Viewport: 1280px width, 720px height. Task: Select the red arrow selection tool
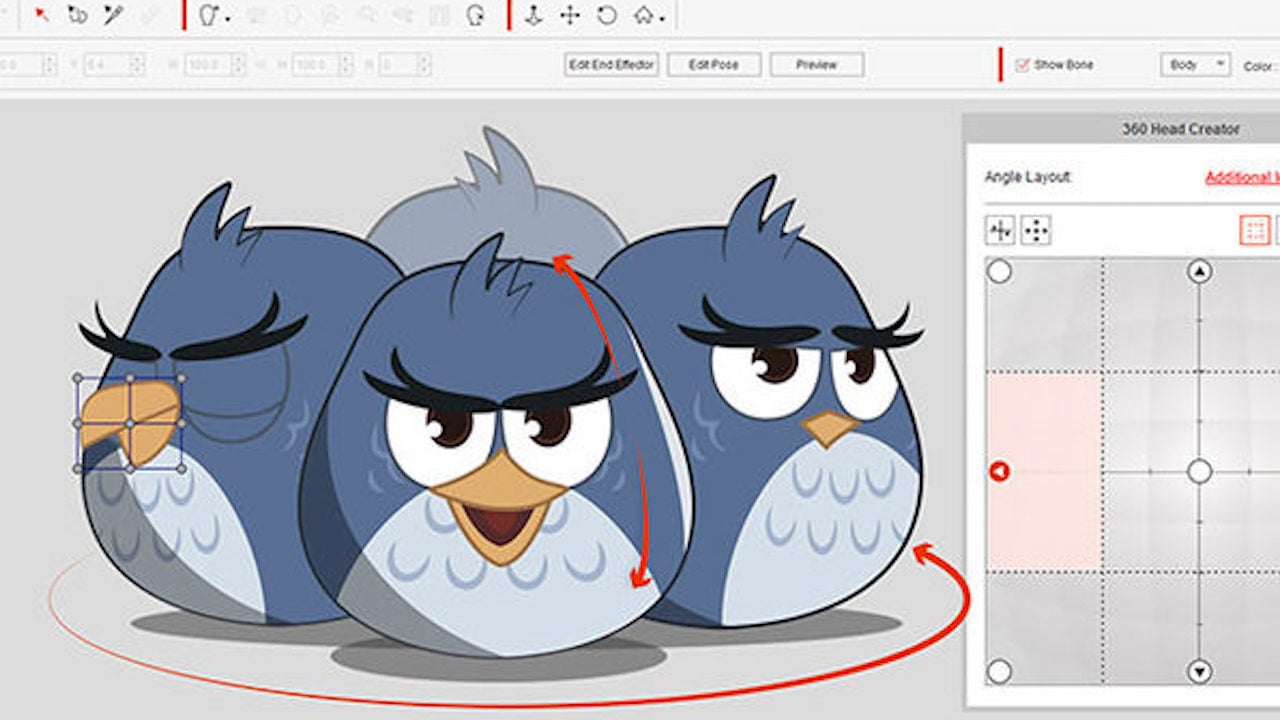(x=42, y=15)
